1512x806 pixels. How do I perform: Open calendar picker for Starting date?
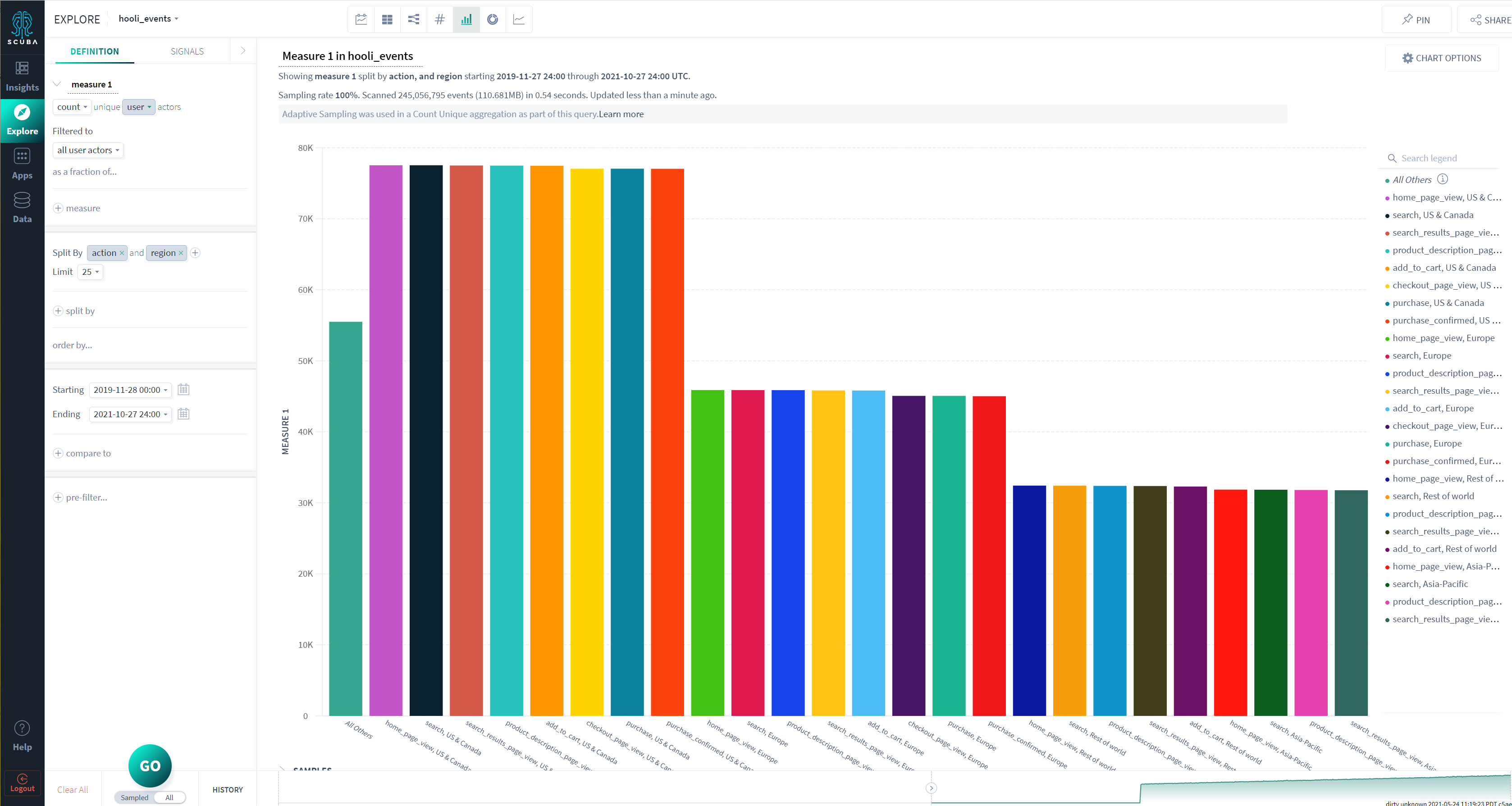[x=184, y=390]
